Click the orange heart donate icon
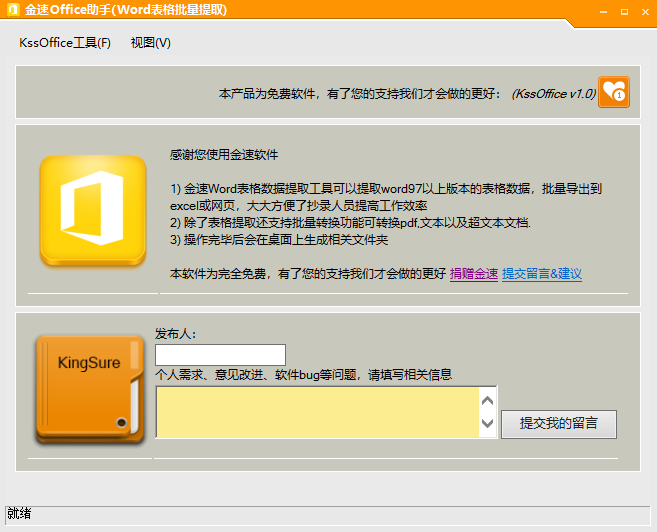657x532 pixels. (x=614, y=92)
